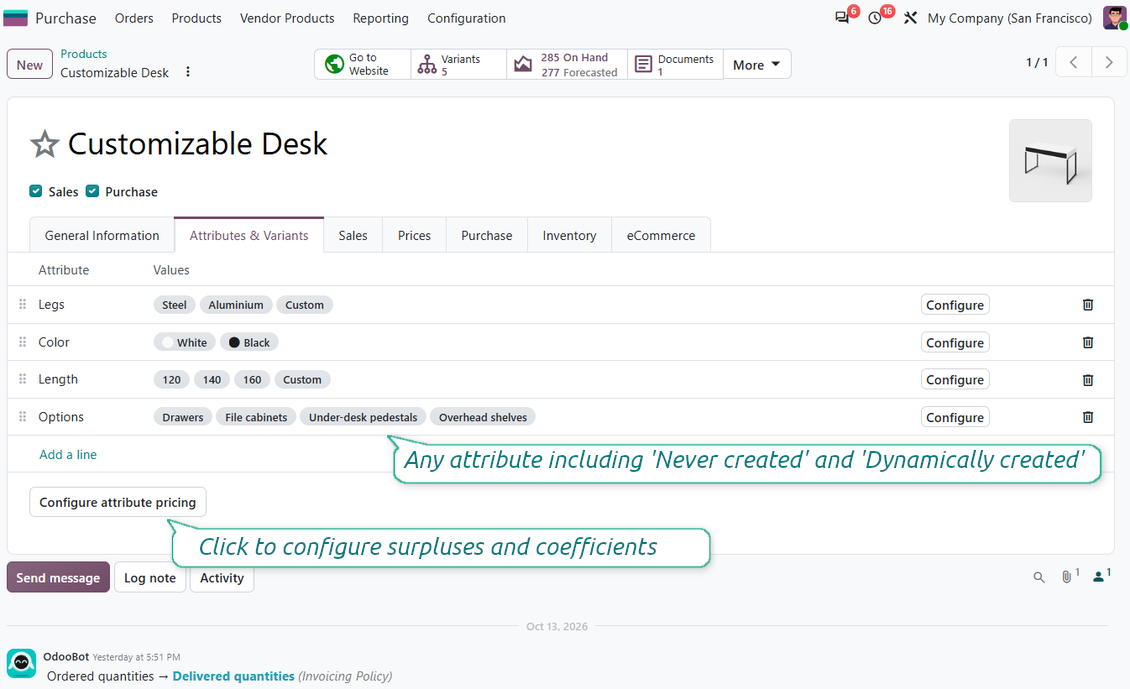
Task: Open the Delivered quantities link
Action: coord(233,676)
